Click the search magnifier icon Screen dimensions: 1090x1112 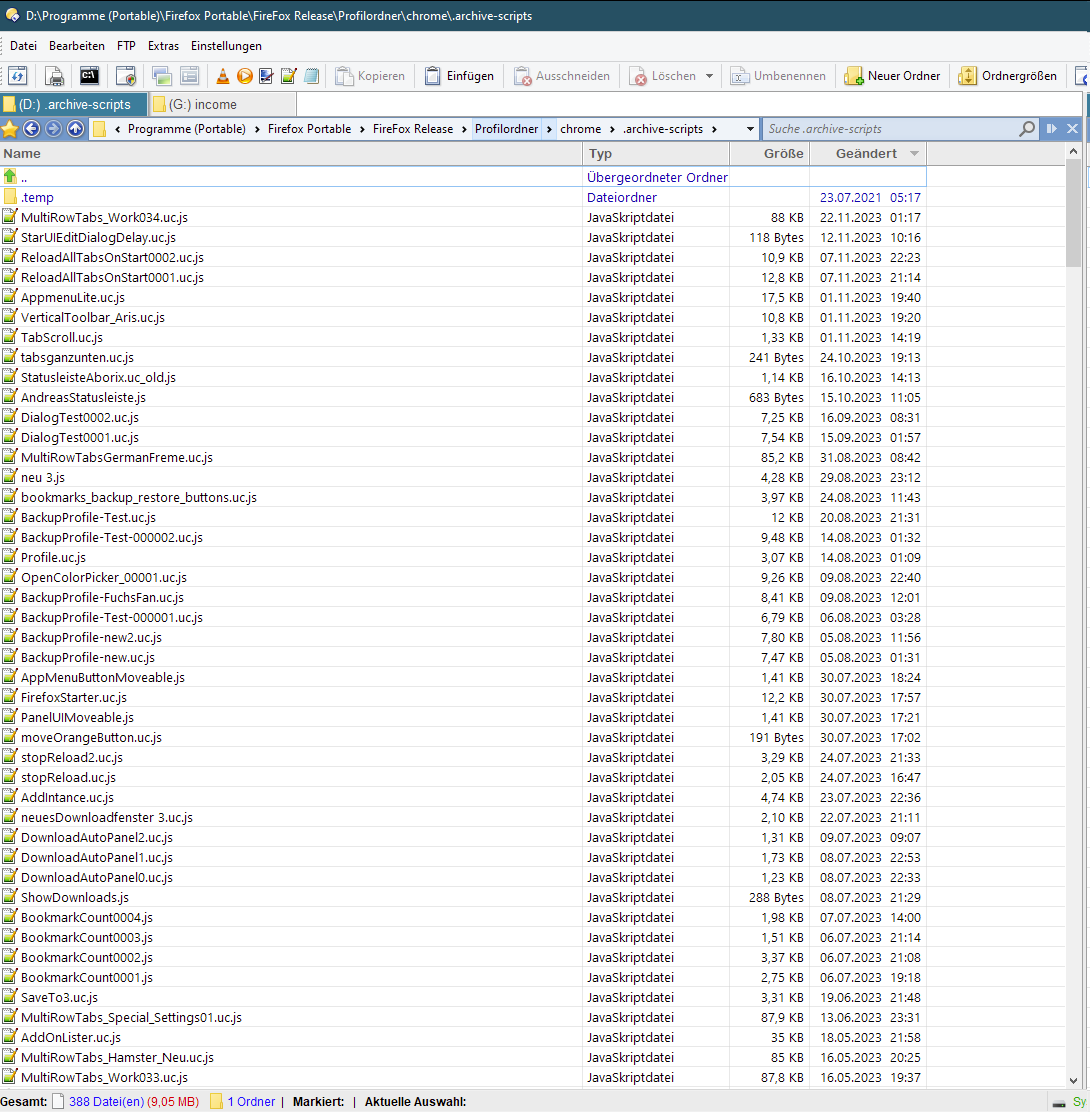click(1027, 129)
